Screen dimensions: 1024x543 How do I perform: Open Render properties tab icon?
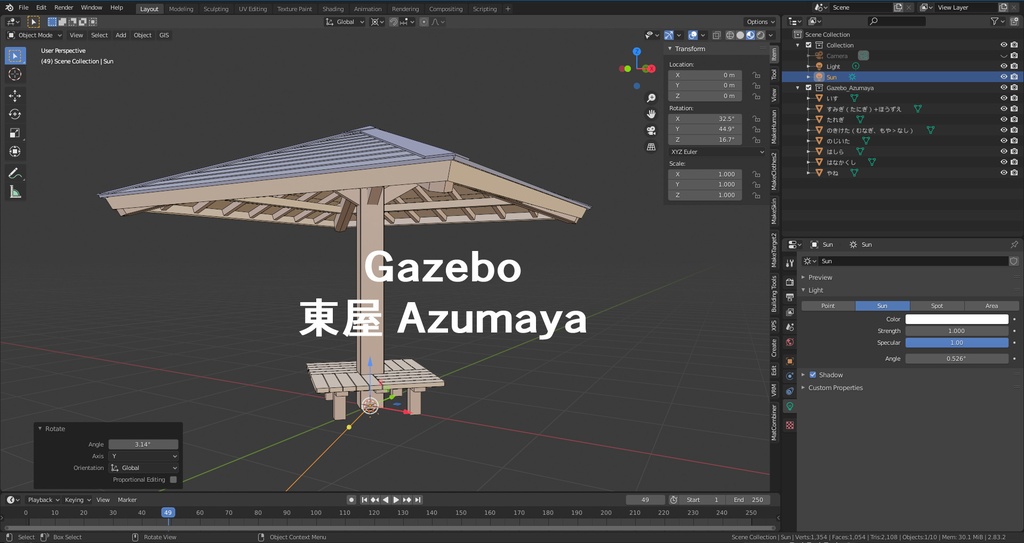point(790,282)
